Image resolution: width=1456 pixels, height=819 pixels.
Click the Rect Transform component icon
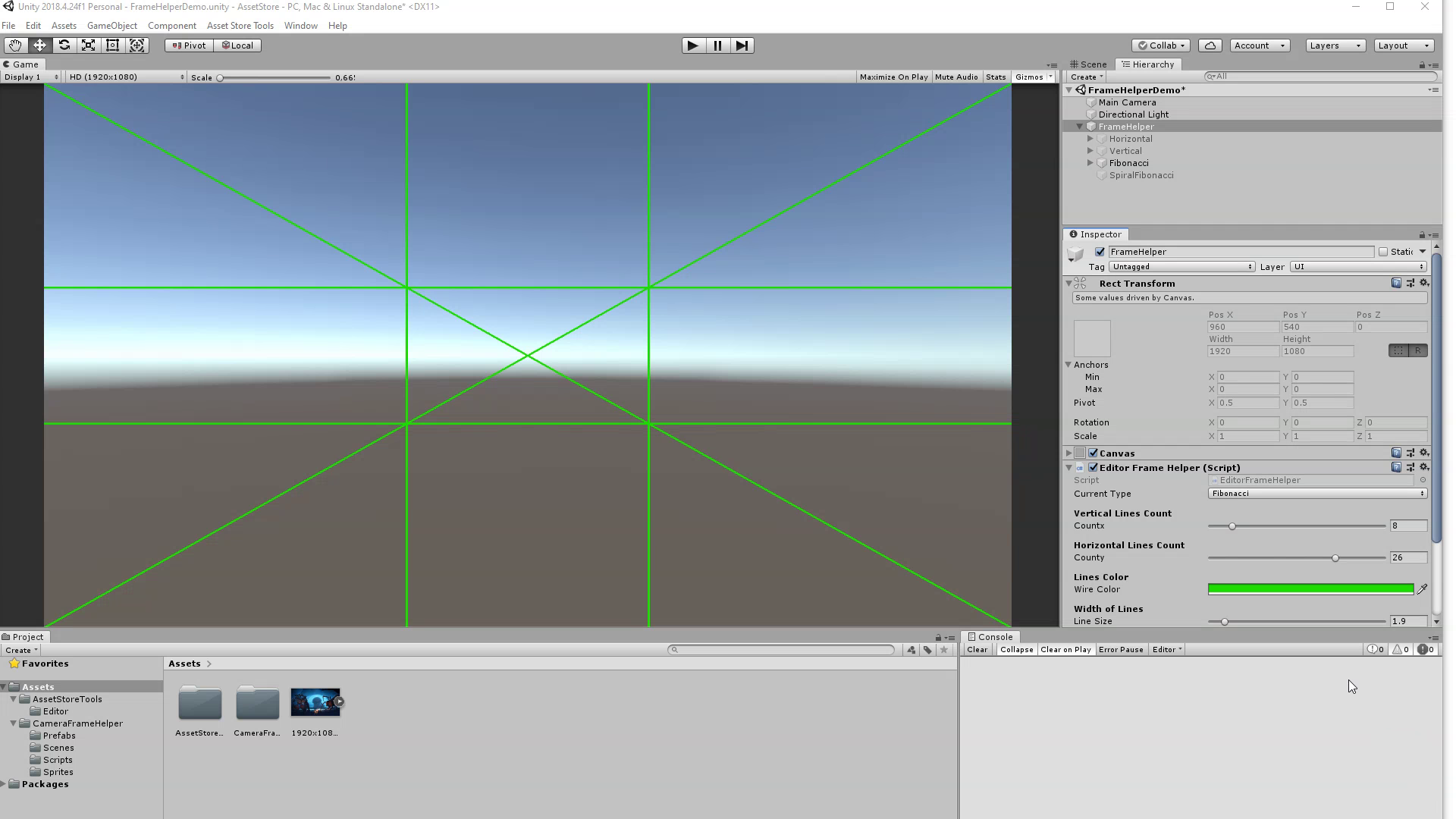click(x=1084, y=283)
